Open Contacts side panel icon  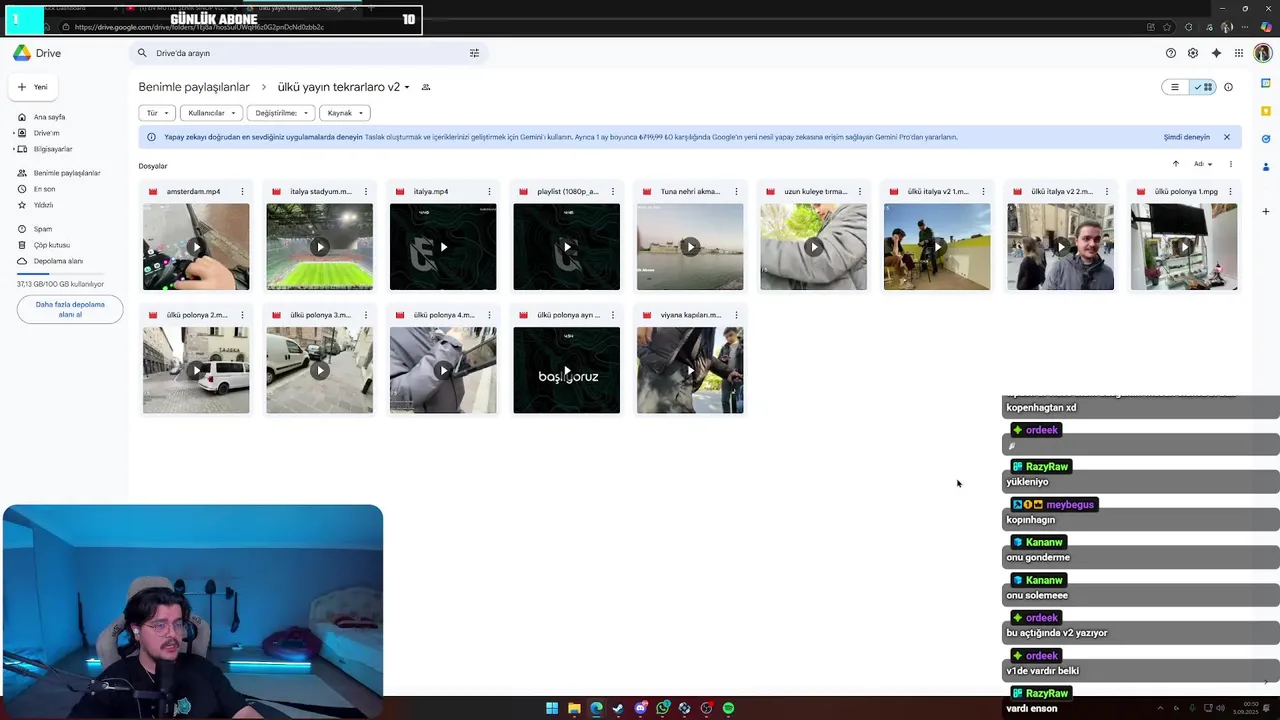(1266, 167)
